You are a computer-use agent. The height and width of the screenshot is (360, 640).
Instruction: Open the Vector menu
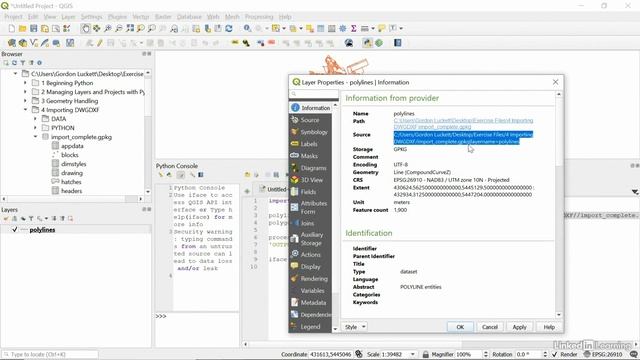point(141,17)
